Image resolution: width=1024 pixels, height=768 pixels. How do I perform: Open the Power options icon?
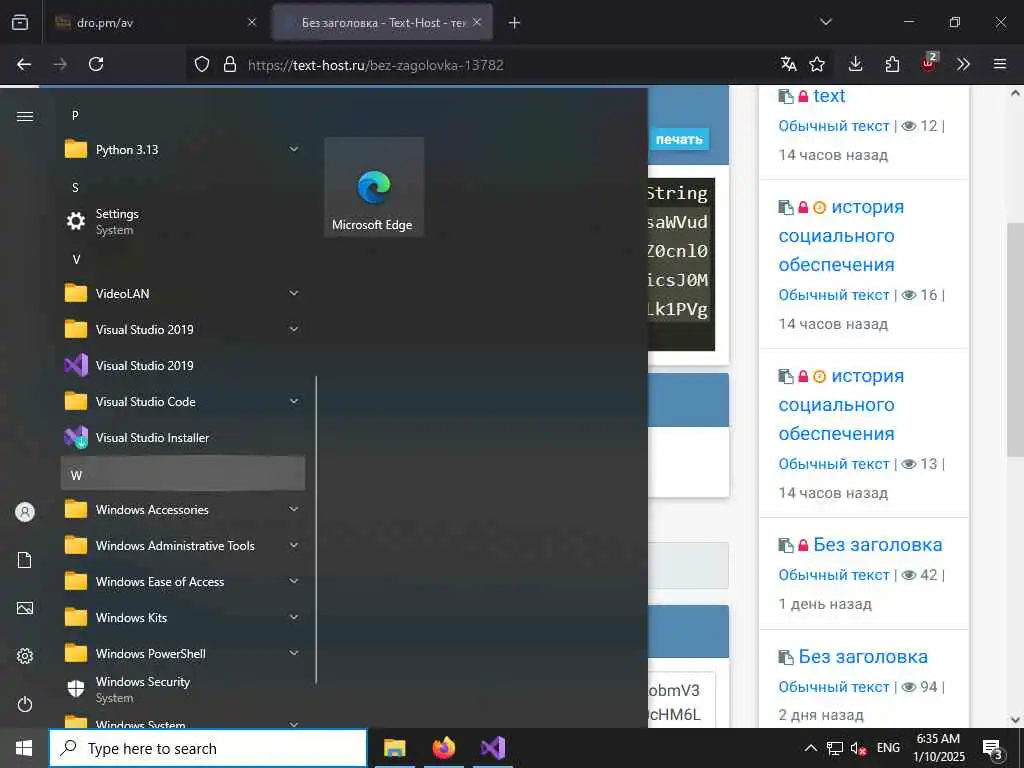25,705
